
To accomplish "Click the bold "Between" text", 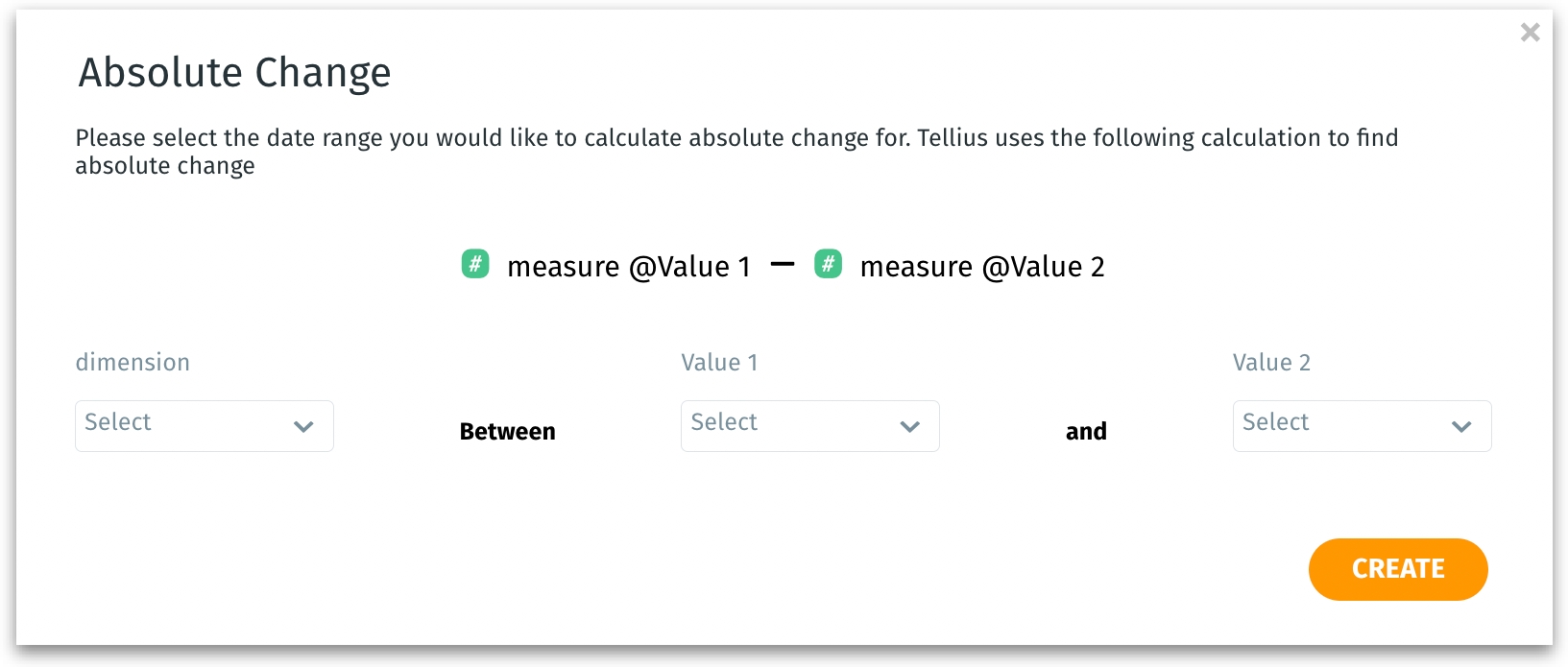I will 507,432.
